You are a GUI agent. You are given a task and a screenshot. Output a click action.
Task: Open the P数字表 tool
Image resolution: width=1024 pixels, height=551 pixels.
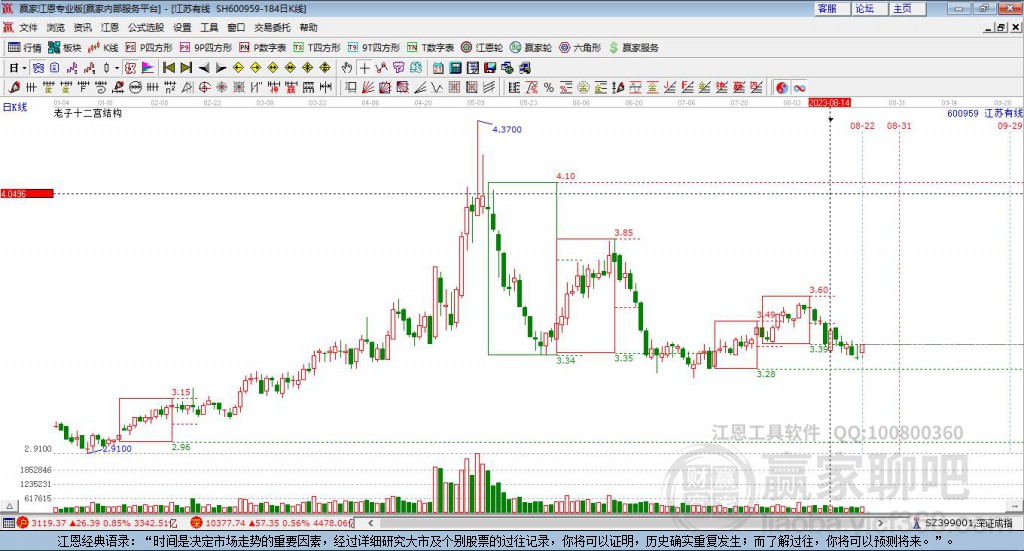click(x=263, y=48)
